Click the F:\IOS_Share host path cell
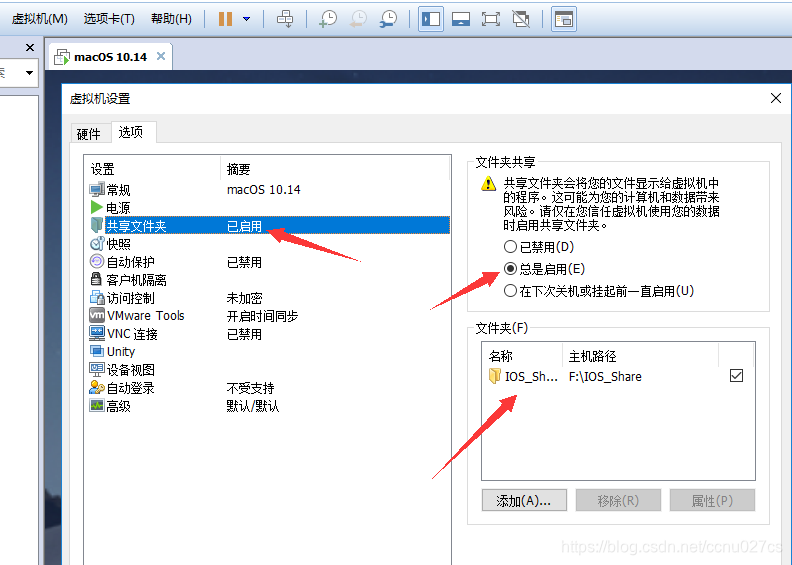The image size is (792, 565). point(605,377)
